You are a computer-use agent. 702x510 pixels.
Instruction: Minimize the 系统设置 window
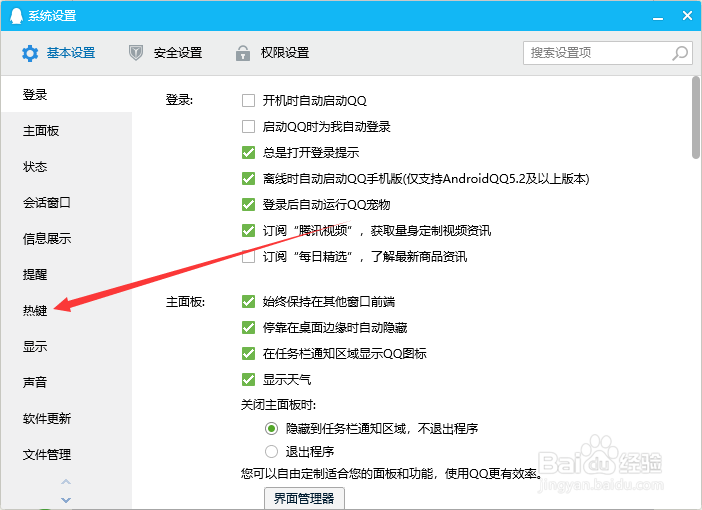click(658, 17)
